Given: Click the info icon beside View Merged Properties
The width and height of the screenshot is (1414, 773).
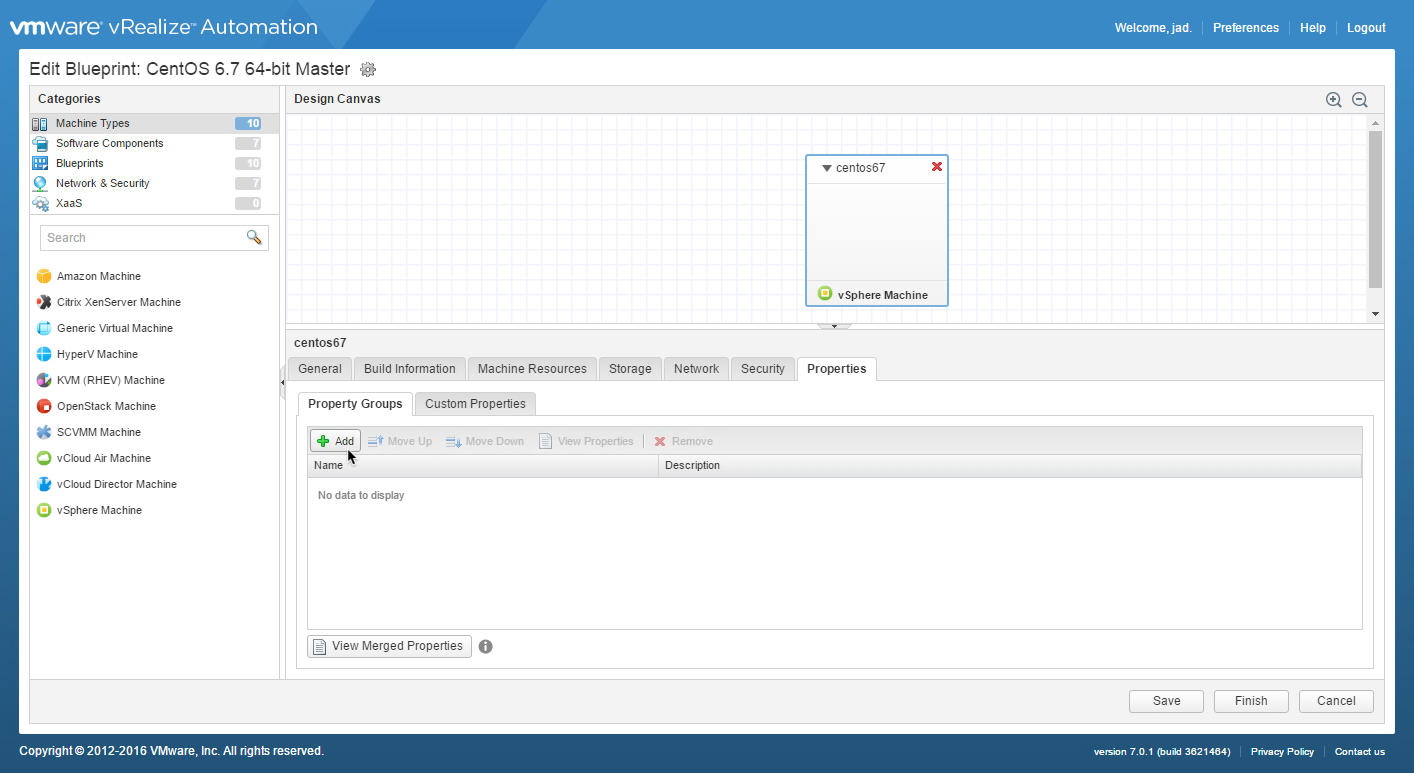Looking at the screenshot, I should pos(486,646).
